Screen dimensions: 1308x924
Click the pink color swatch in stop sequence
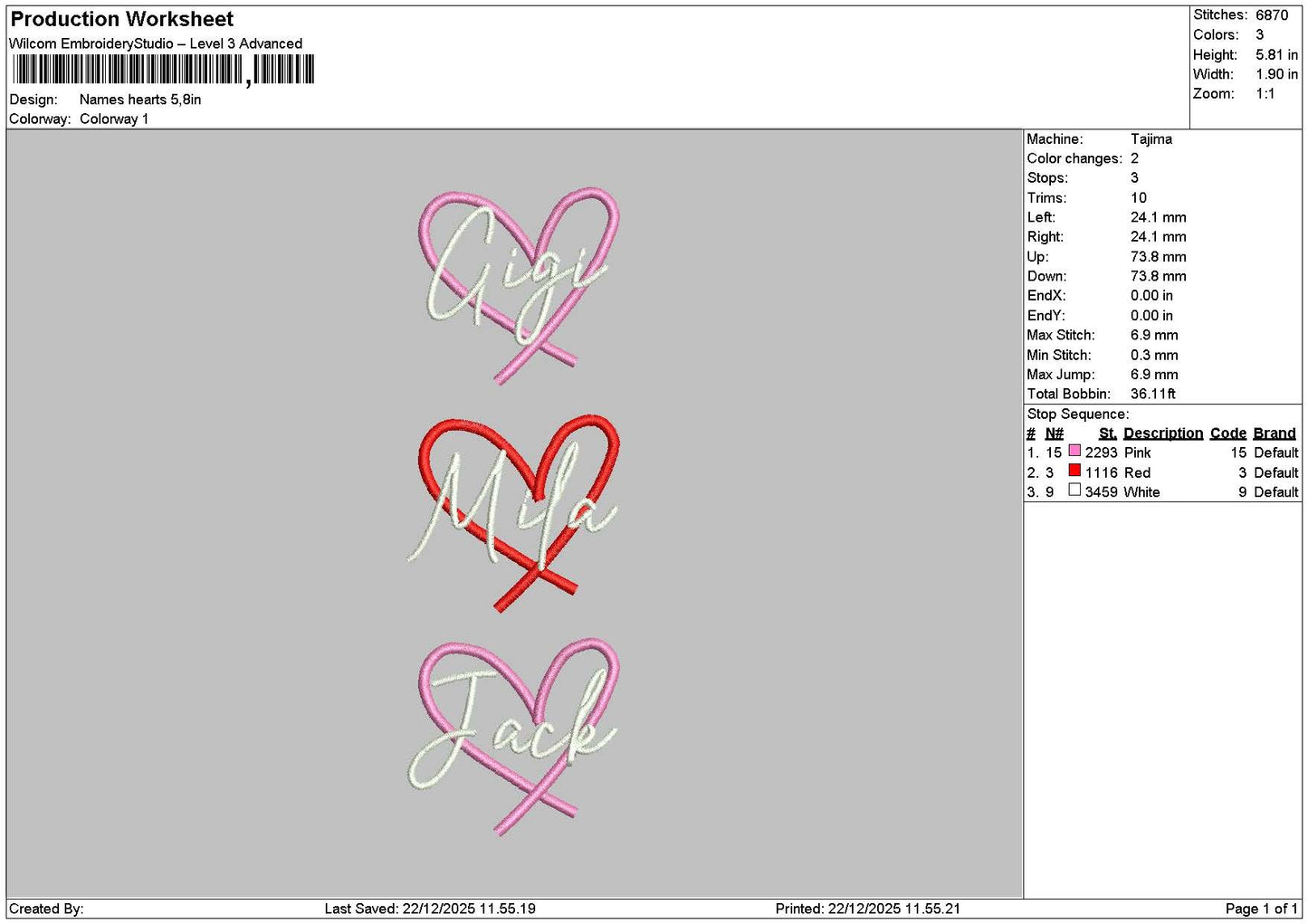coord(1074,451)
